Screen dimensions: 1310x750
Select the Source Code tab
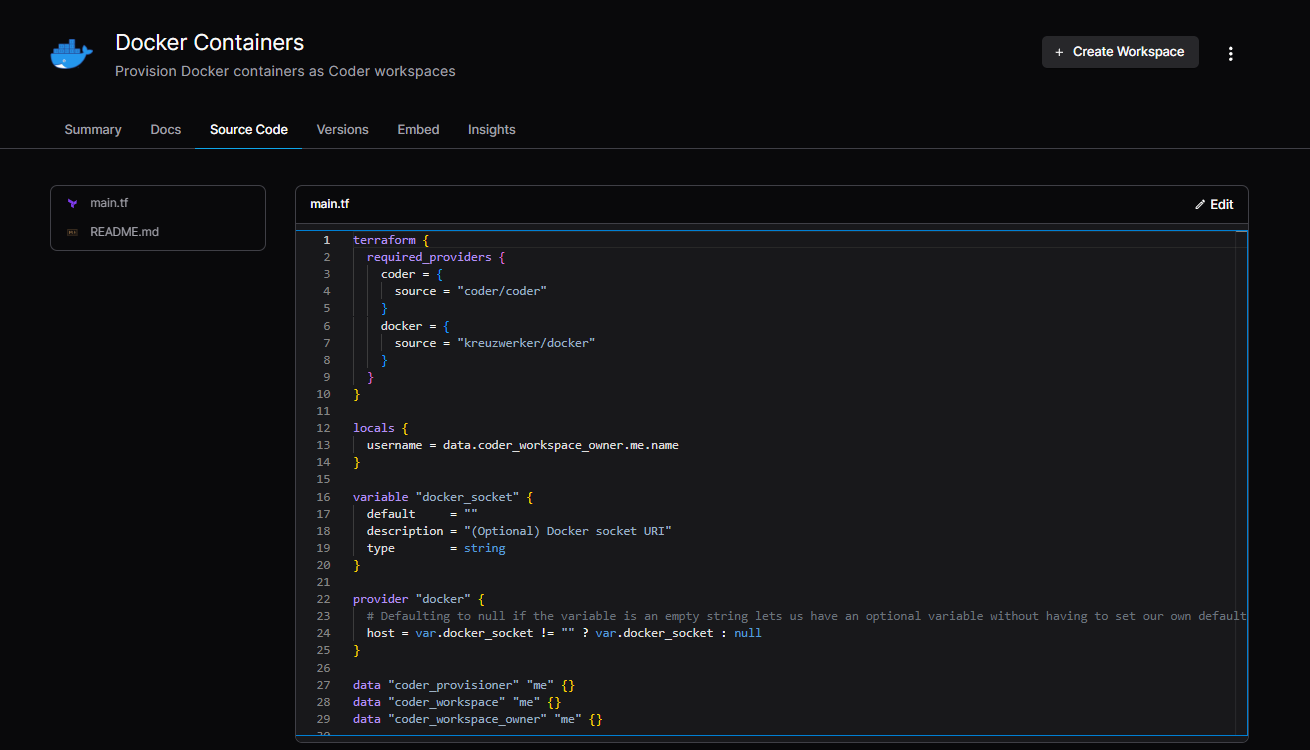[249, 130]
